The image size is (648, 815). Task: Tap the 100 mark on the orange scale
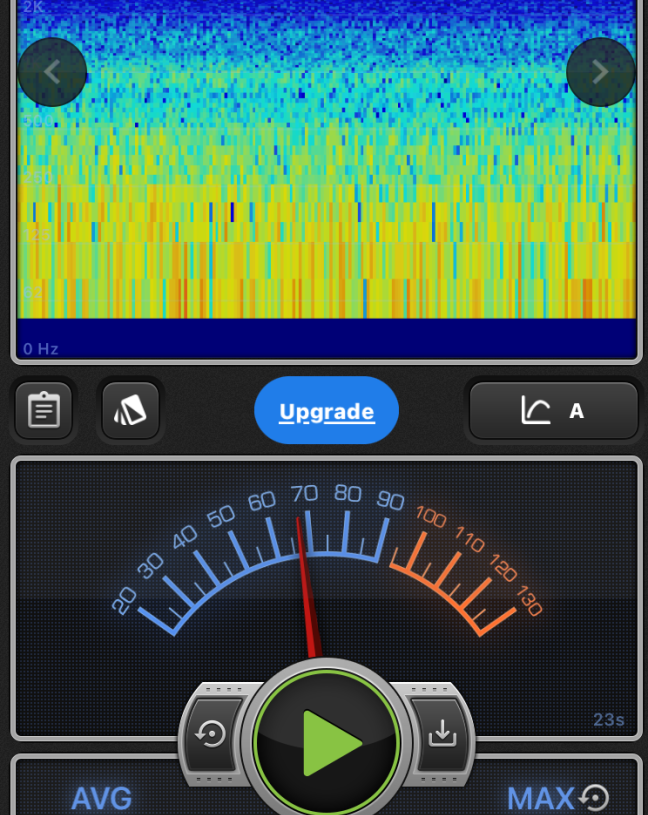click(x=430, y=517)
